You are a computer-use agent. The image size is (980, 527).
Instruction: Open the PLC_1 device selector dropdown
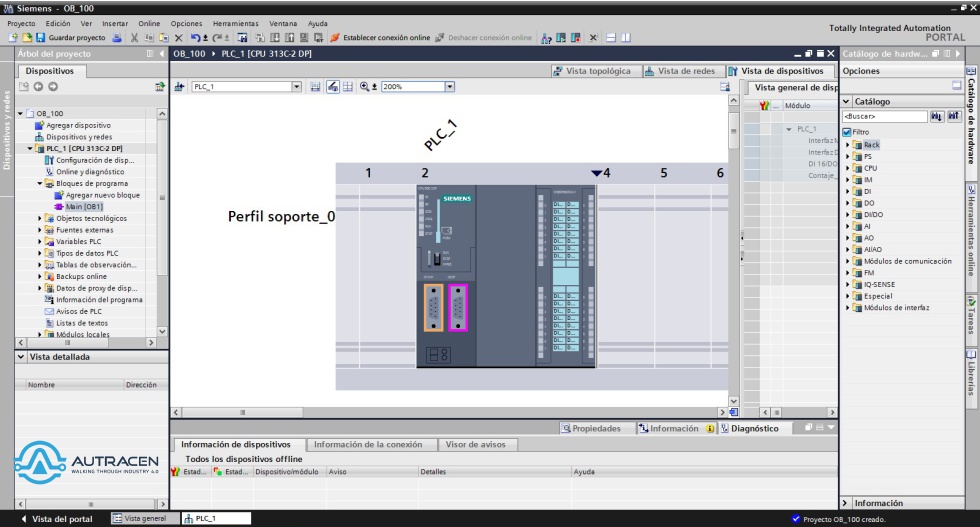(x=297, y=86)
